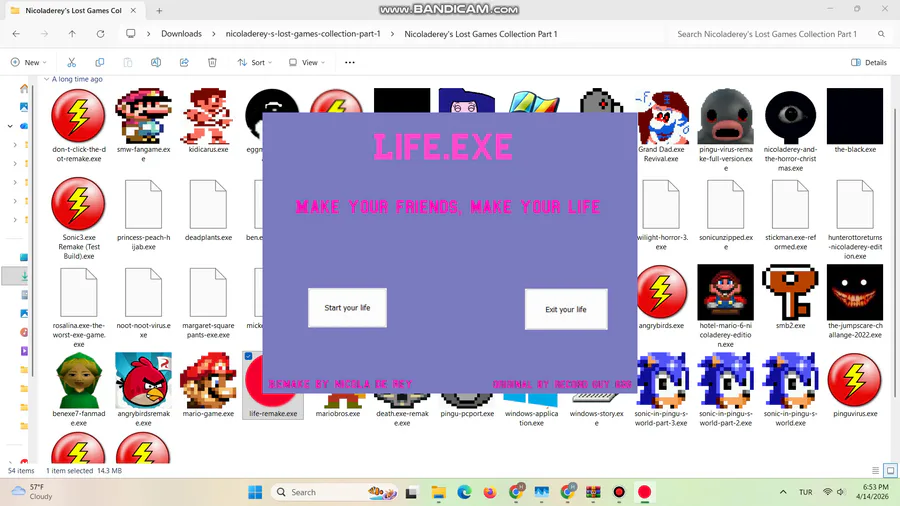Image resolution: width=900 pixels, height=506 pixels.
Task: Open the Sort dropdown menu
Action: pyautogui.click(x=255, y=62)
